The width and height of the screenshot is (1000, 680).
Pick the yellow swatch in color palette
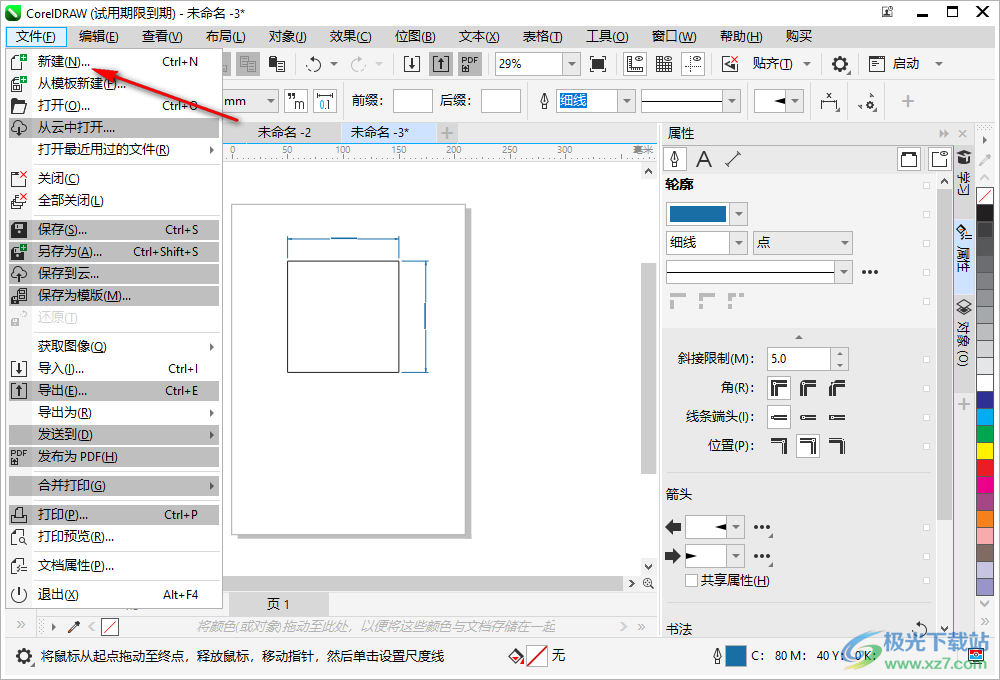(985, 450)
